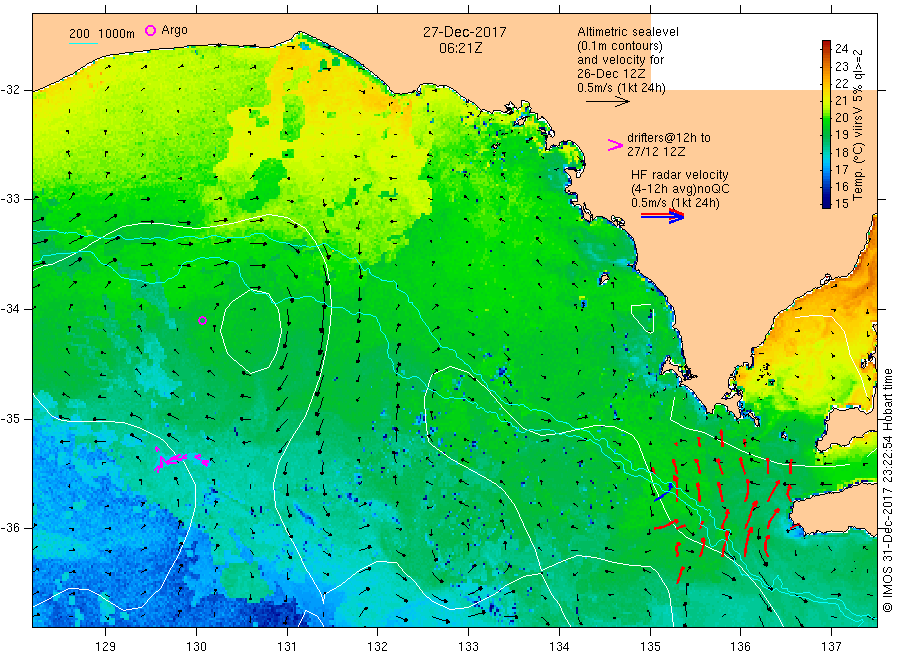Click the '-32' latitude axis label
The image size is (900, 660).
click(x=10, y=90)
